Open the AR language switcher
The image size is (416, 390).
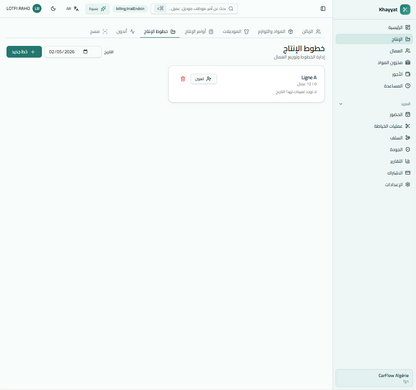[72, 9]
